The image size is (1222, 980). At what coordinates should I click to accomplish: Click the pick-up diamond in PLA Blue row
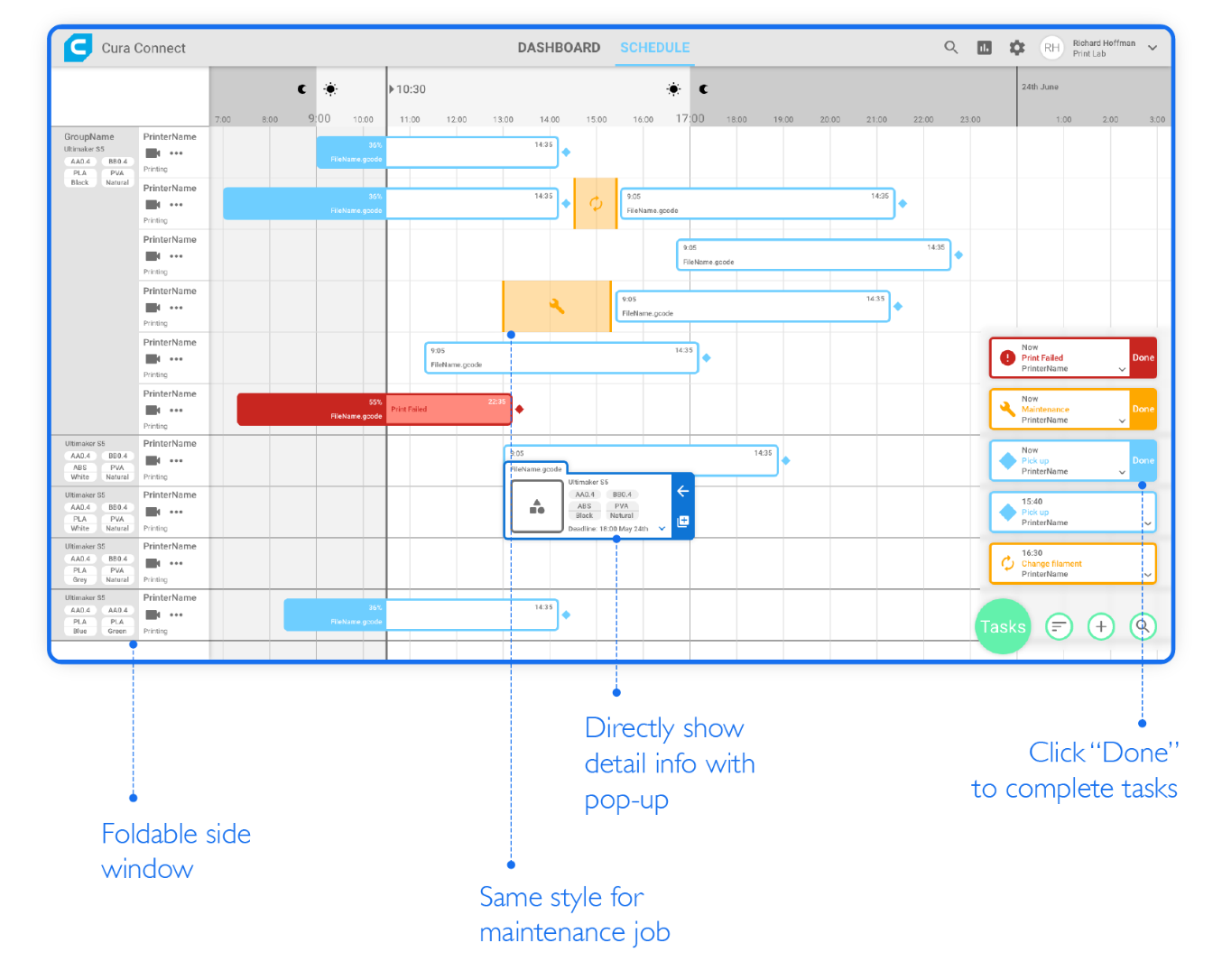pos(566,615)
